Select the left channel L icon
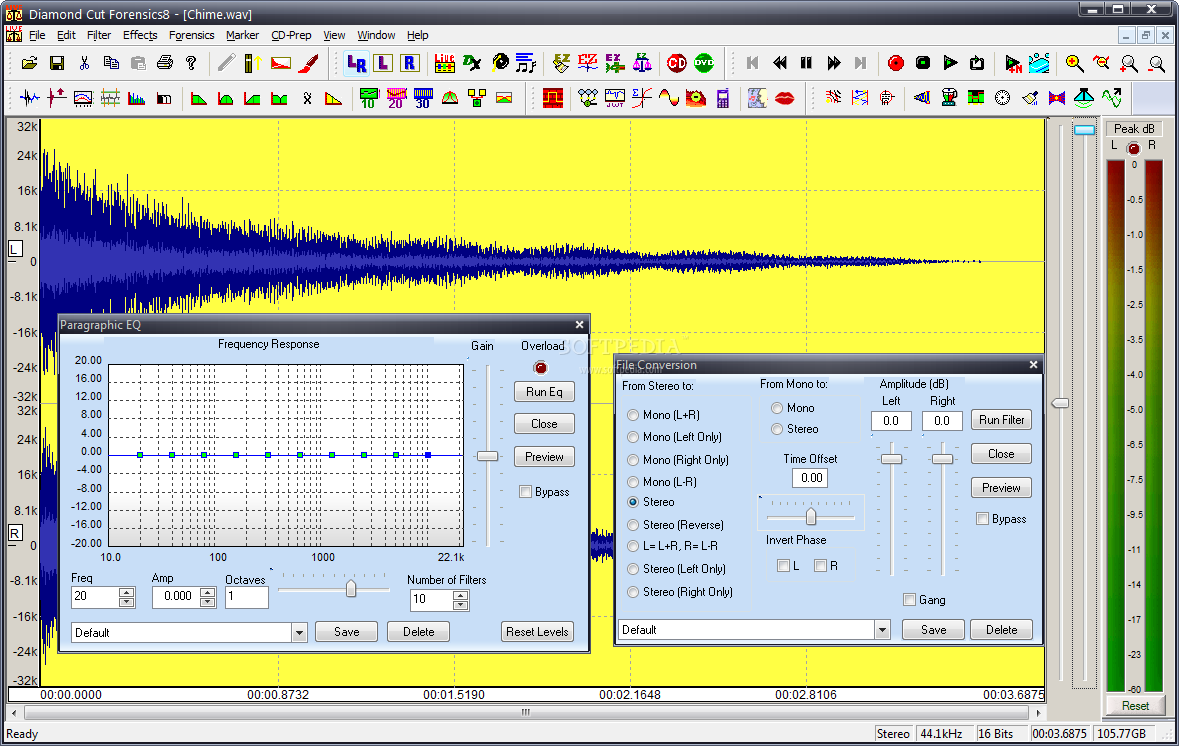Image resolution: width=1179 pixels, height=746 pixels. click(x=383, y=63)
